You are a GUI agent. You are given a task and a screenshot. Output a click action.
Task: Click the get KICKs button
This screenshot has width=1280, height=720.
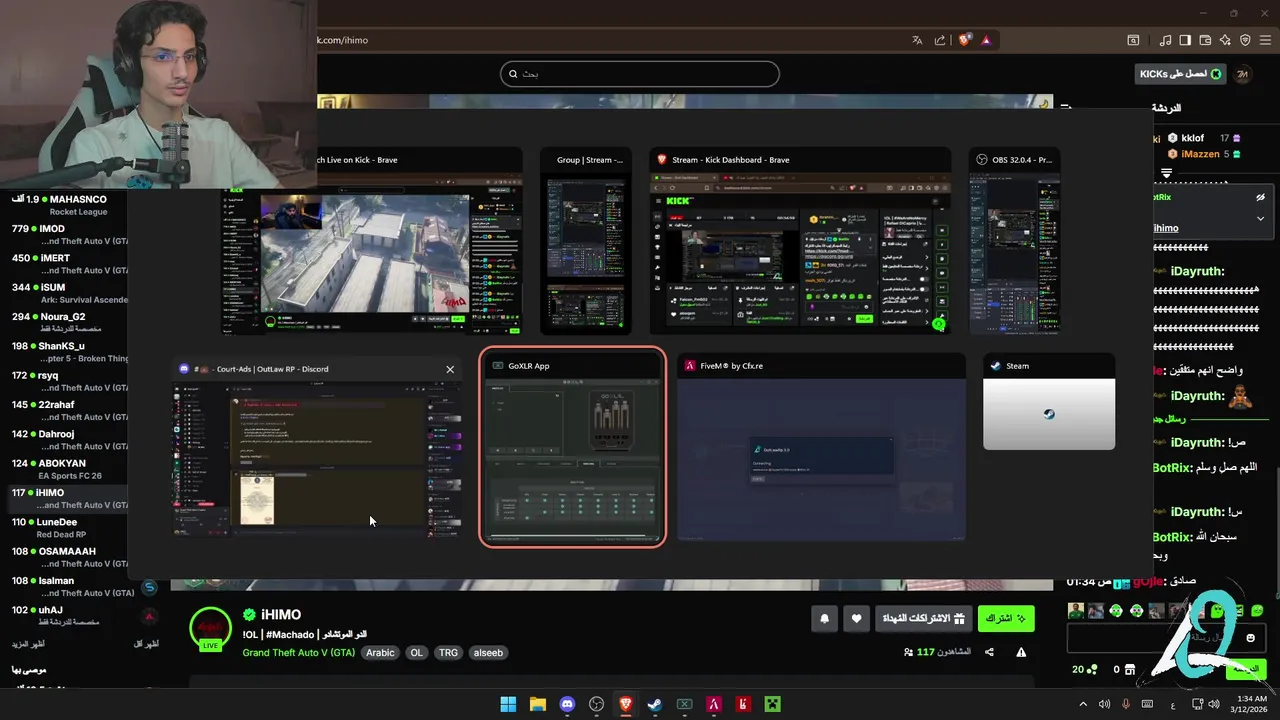pyautogui.click(x=1180, y=74)
